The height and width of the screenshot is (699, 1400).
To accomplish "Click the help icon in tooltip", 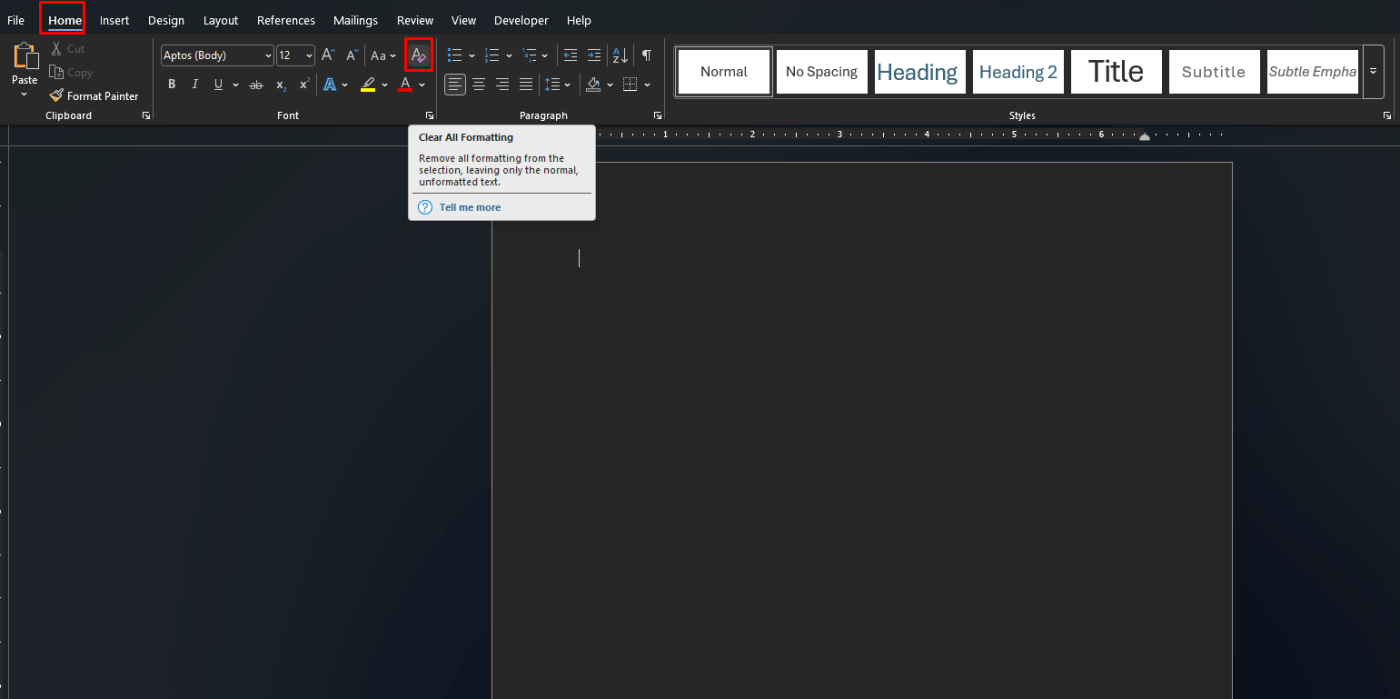I will (x=425, y=207).
